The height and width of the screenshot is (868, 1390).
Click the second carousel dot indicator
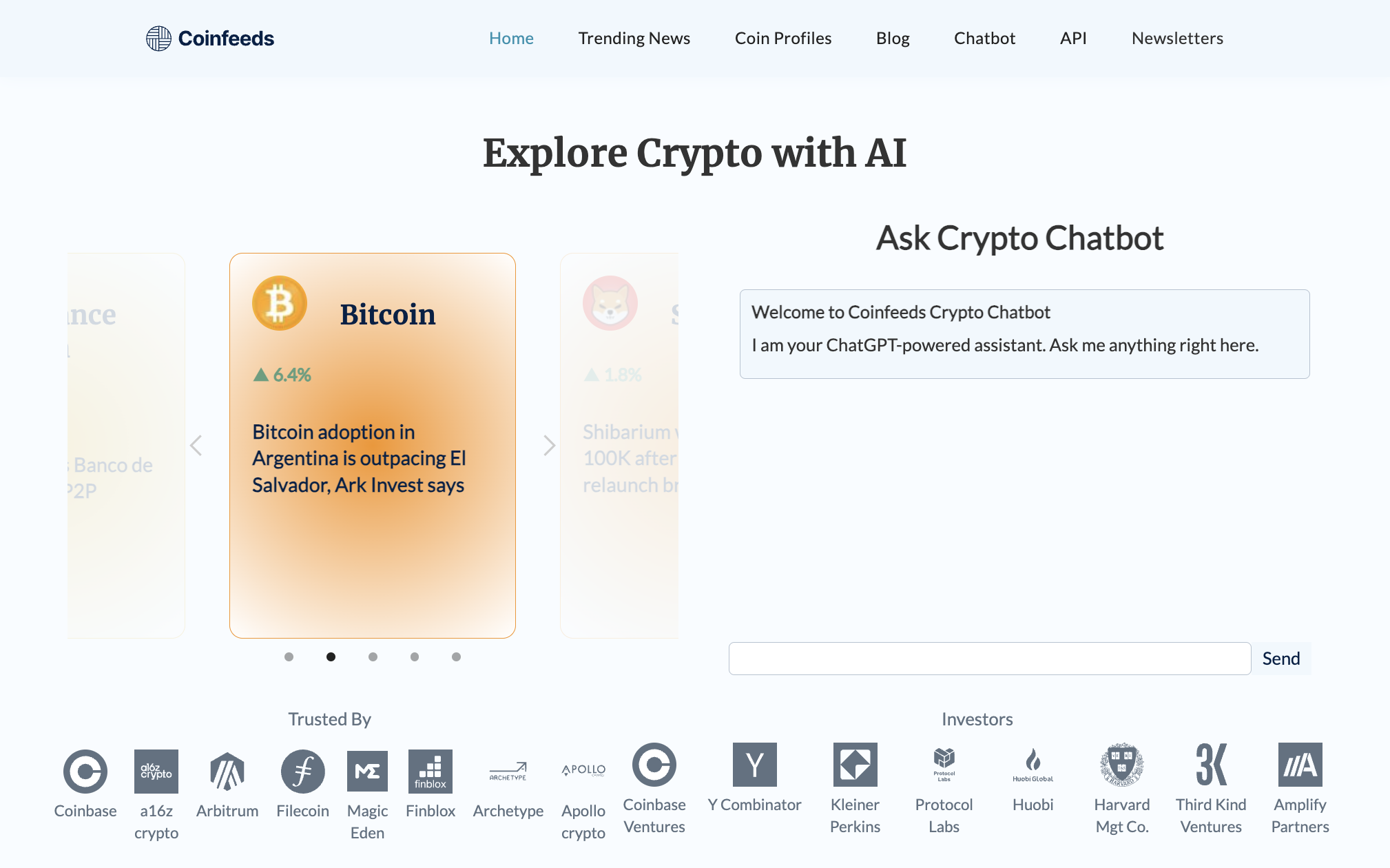tap(331, 657)
